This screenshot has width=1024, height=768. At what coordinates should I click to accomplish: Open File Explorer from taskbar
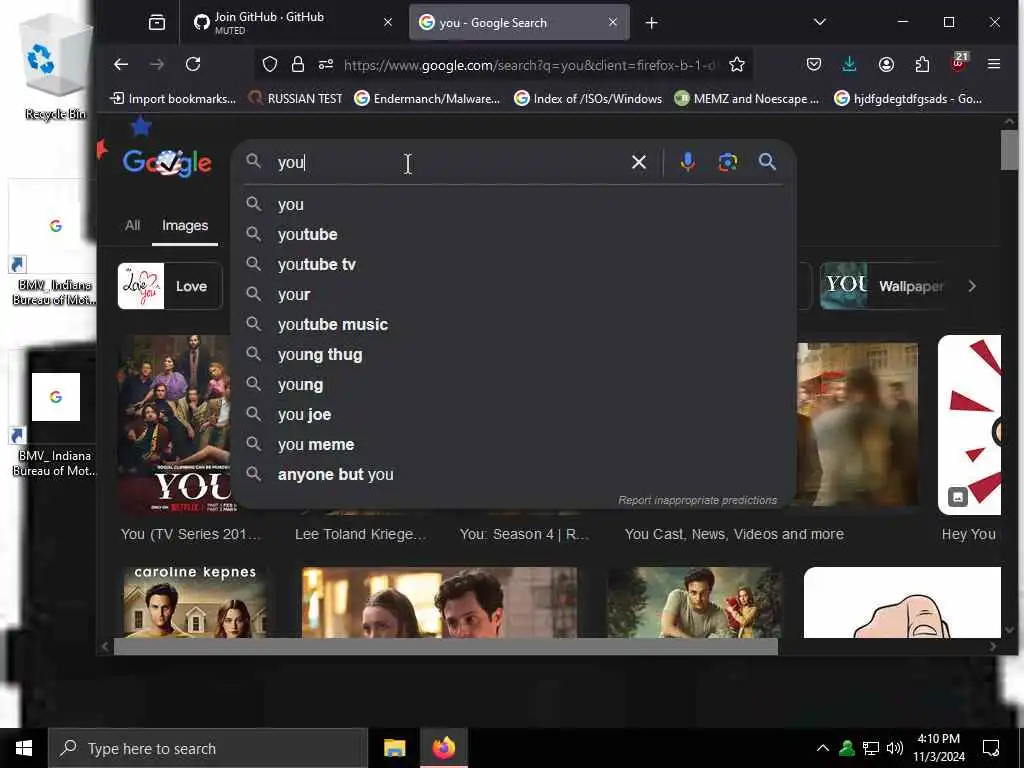(x=394, y=748)
